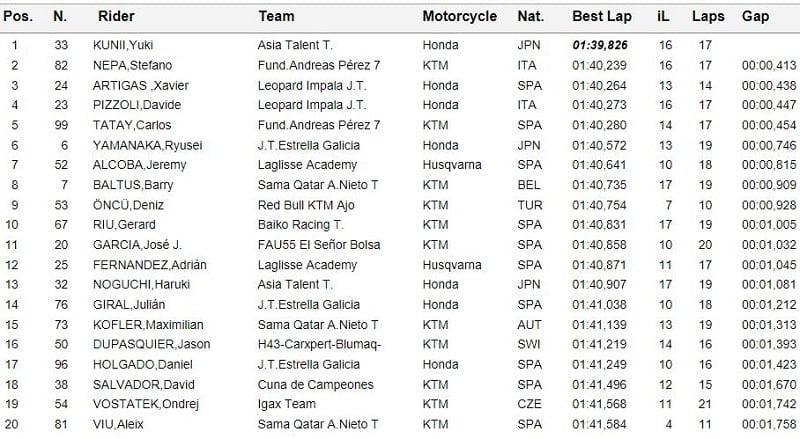Click the Team column header
This screenshot has width=800, height=439.
pos(276,17)
